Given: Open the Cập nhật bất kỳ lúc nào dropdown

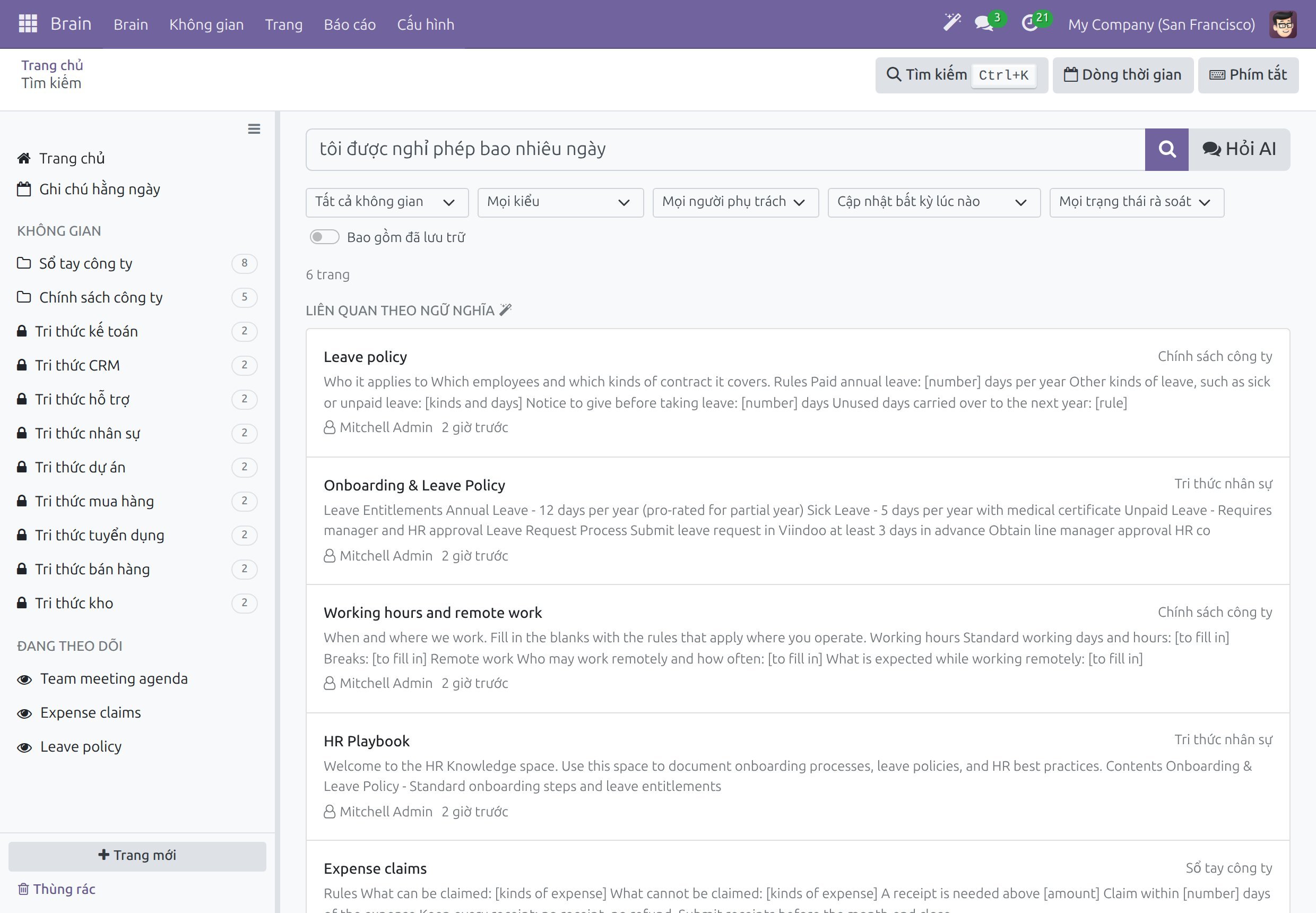Looking at the screenshot, I should 934,203.
